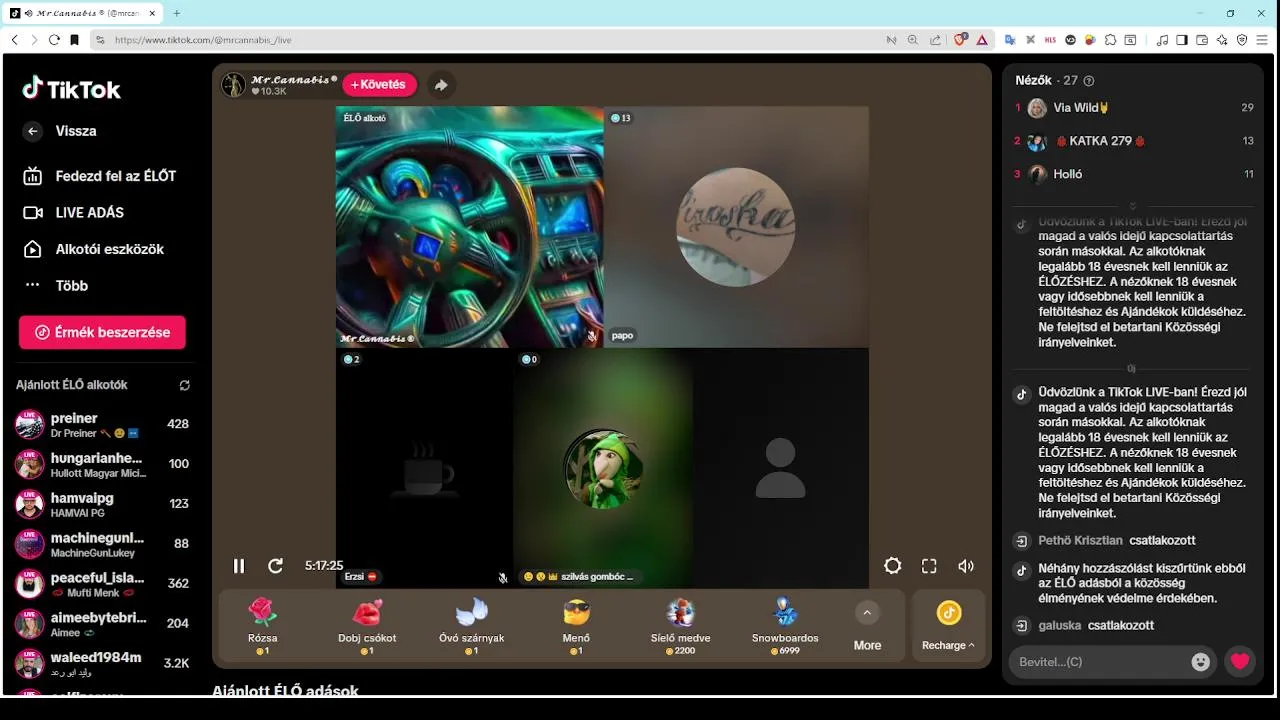Viewport: 1280px width, 720px height.
Task: Open Mr.Cannabis profile avatar
Action: (234, 85)
